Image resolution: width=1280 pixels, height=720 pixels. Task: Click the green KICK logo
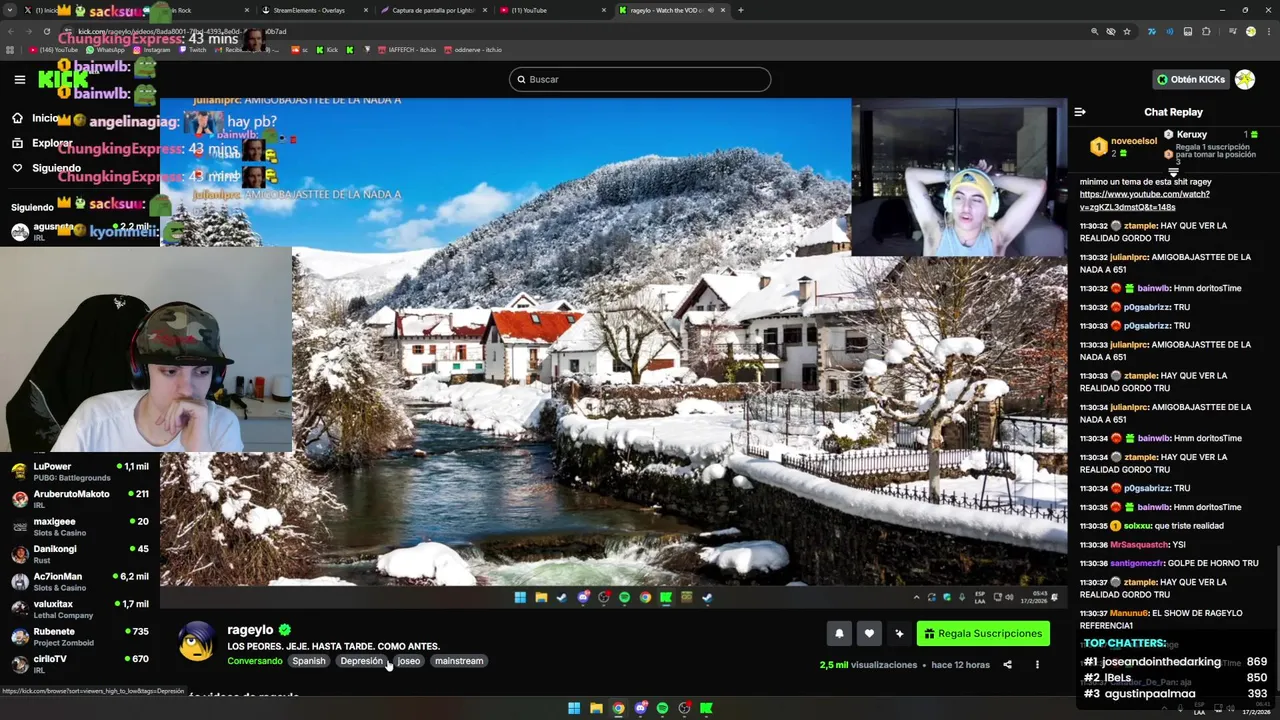(63, 79)
